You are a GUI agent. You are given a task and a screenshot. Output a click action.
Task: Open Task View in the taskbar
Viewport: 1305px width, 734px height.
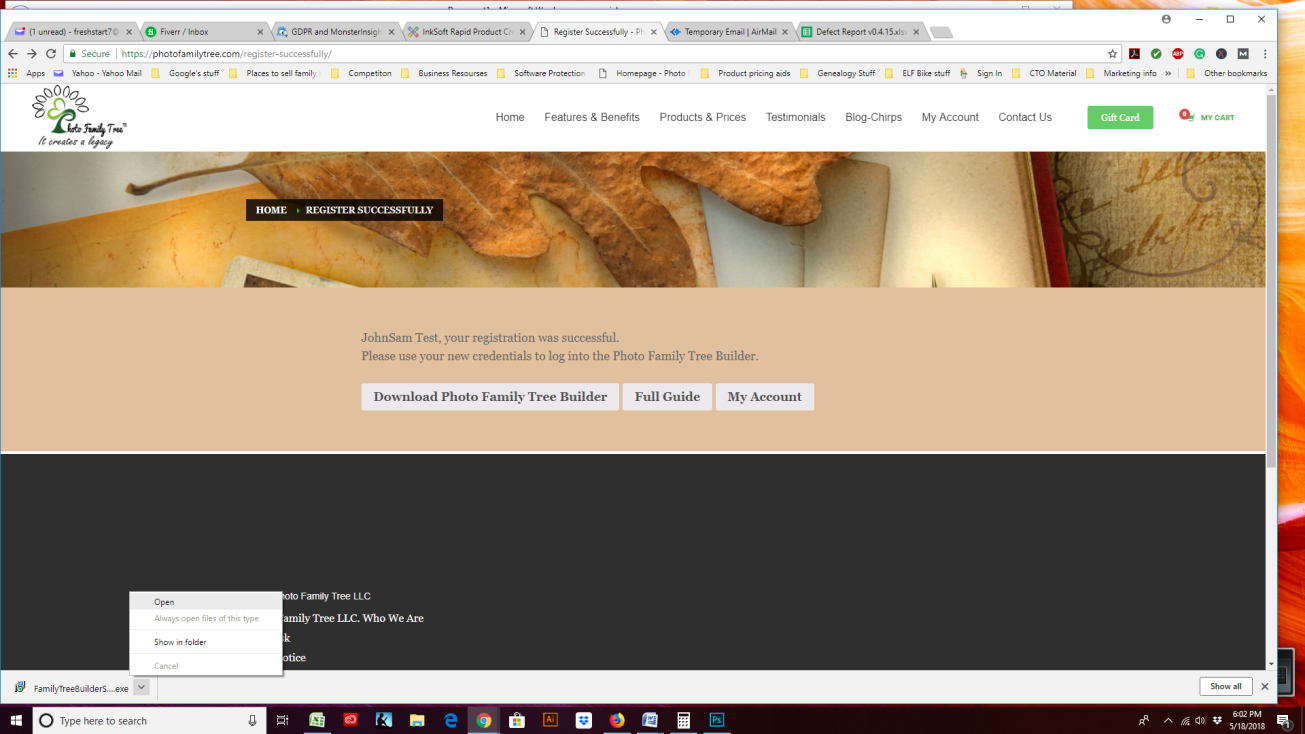tap(283, 720)
